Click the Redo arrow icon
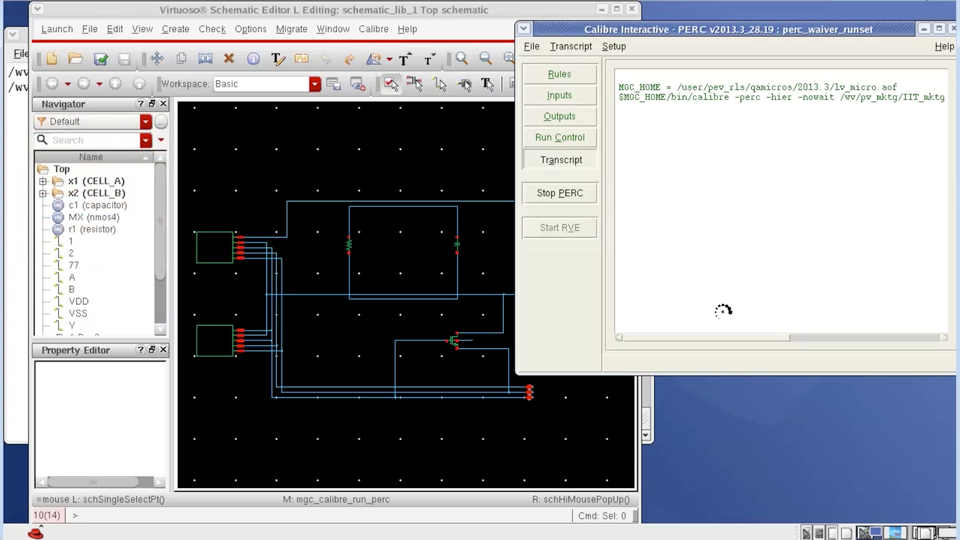 click(x=350, y=59)
